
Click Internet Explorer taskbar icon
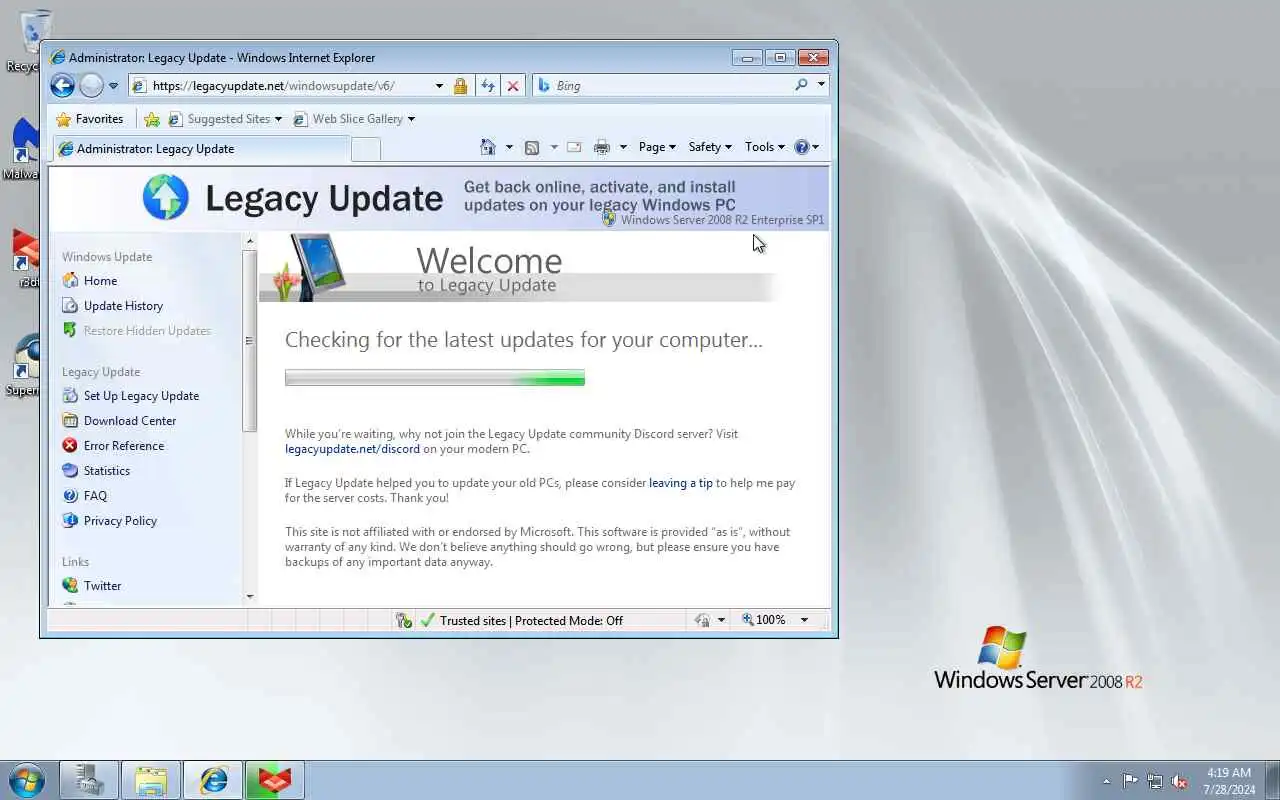coord(213,780)
